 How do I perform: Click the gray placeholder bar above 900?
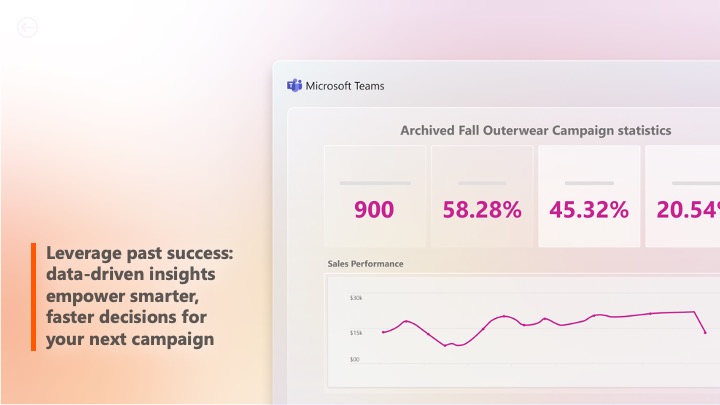point(375,183)
